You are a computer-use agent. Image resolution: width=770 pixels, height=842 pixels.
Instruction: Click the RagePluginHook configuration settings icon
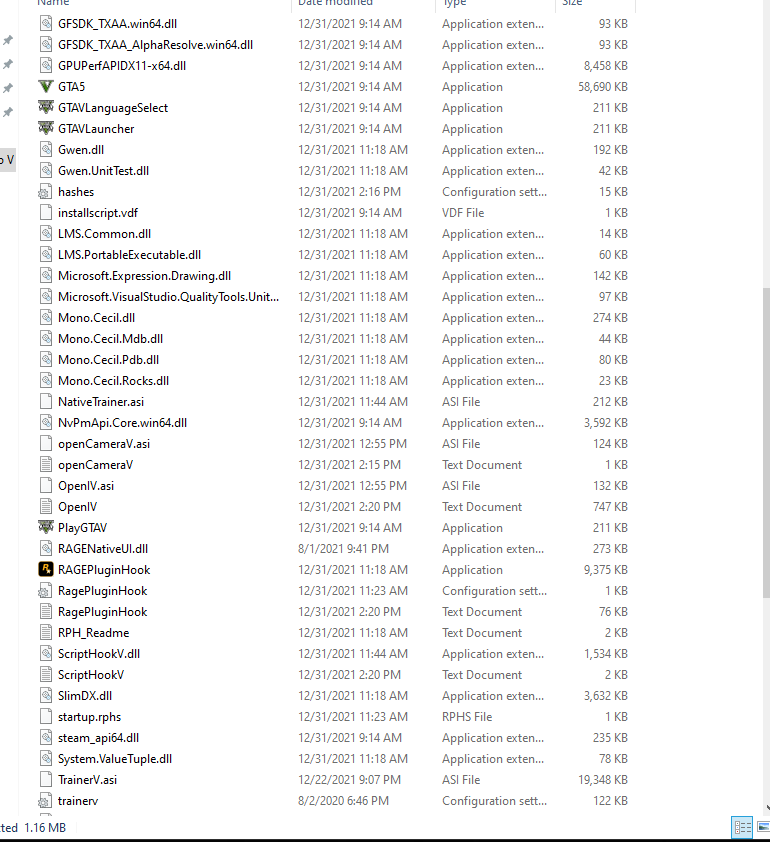coord(46,591)
